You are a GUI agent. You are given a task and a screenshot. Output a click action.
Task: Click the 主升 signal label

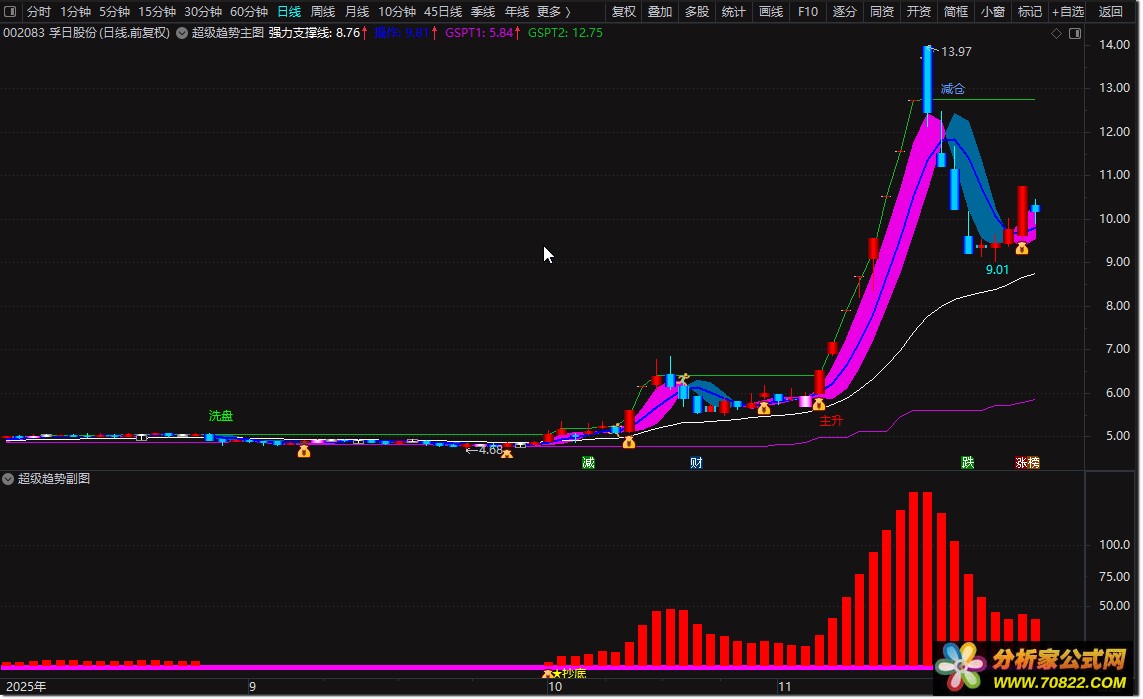831,421
